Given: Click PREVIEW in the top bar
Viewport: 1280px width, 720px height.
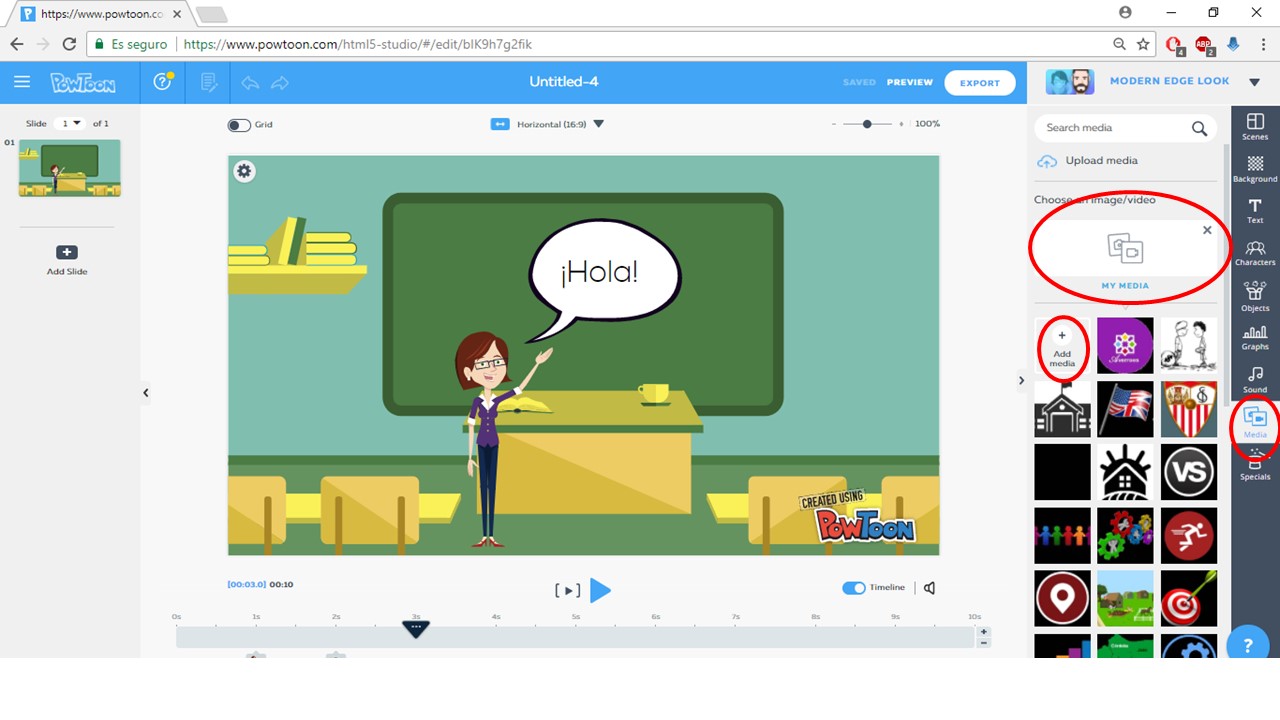Looking at the screenshot, I should pos(909,82).
